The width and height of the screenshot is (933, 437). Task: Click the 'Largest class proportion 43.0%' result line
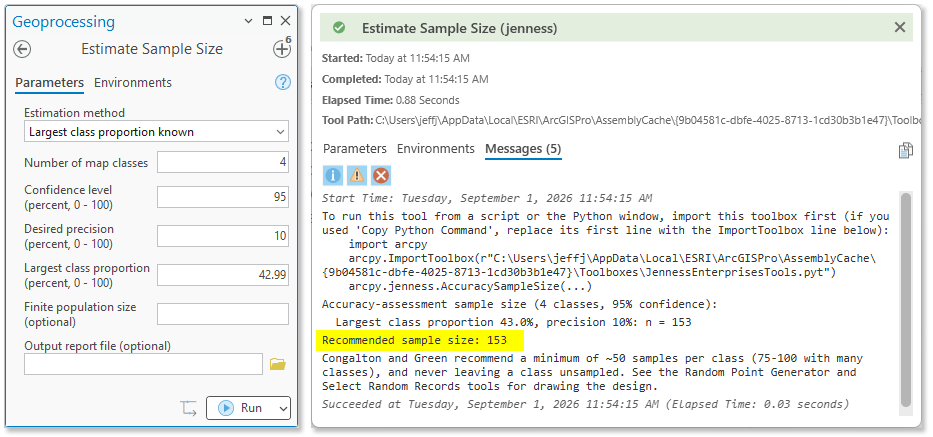pyautogui.click(x=514, y=323)
